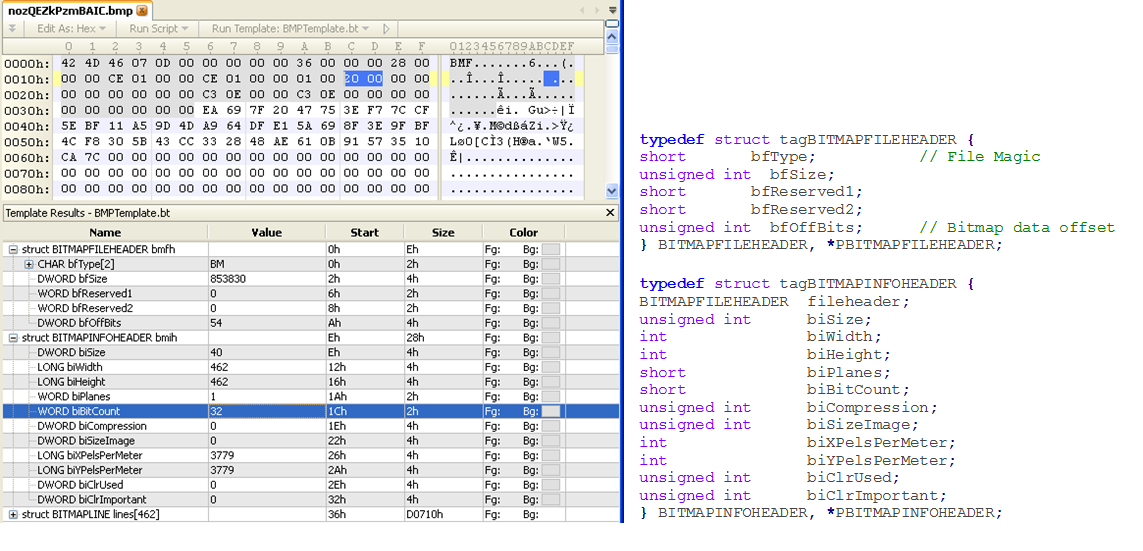The width and height of the screenshot is (1143, 551).
Task: Click the double-chevron icon left of Edit As
Action: pos(12,29)
